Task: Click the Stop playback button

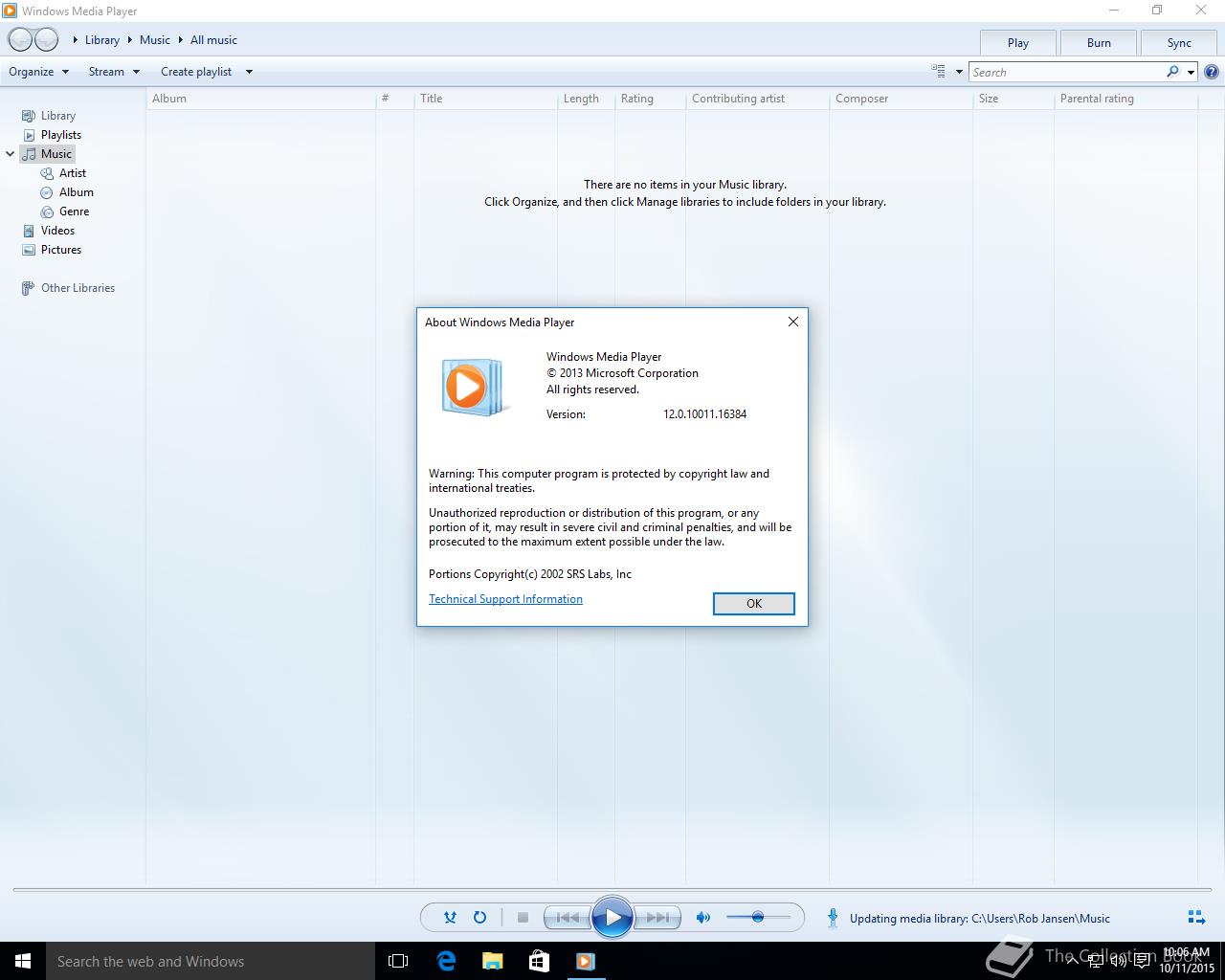Action: (x=523, y=918)
